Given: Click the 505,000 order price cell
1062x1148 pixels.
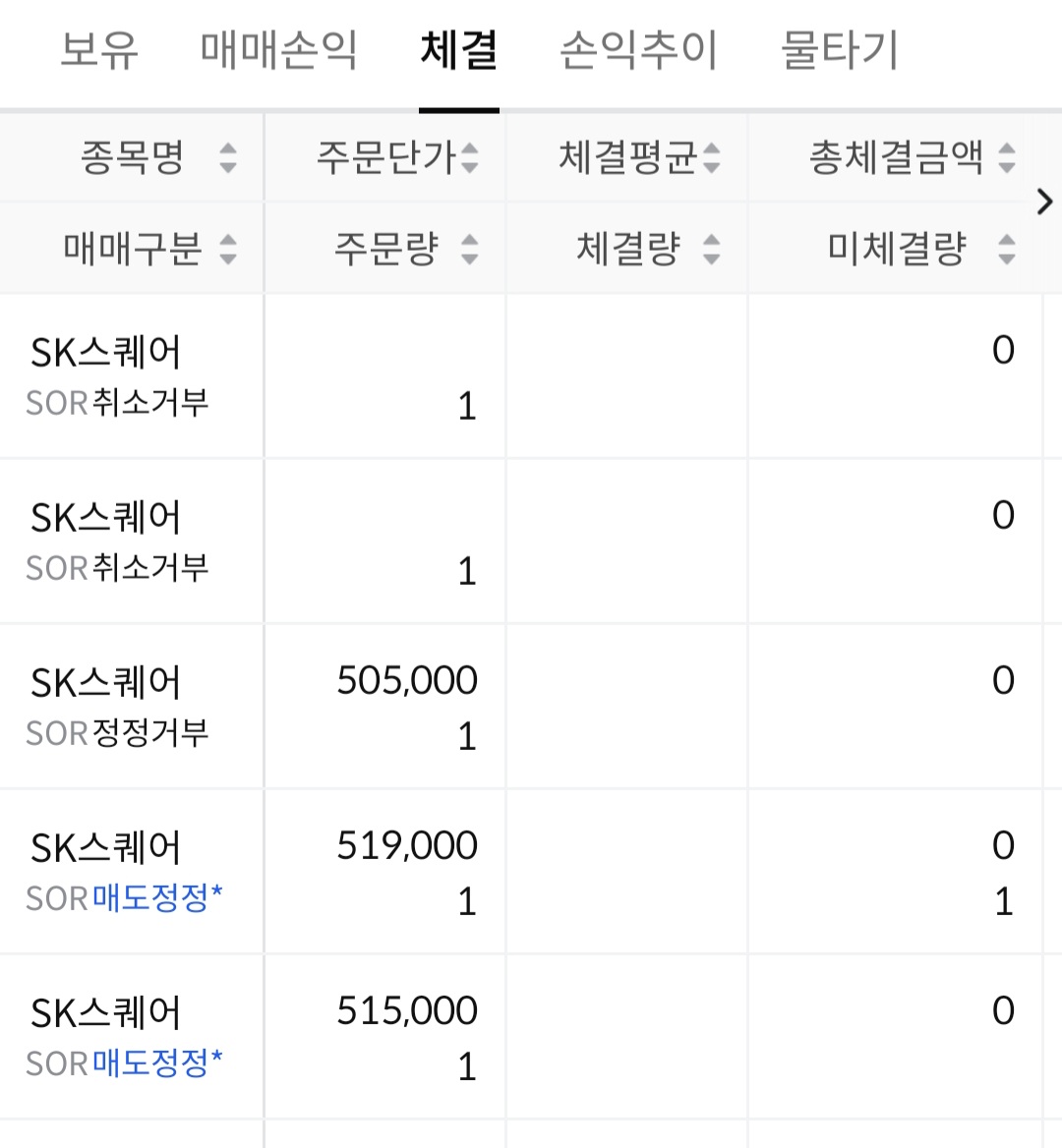Looking at the screenshot, I should tap(407, 680).
